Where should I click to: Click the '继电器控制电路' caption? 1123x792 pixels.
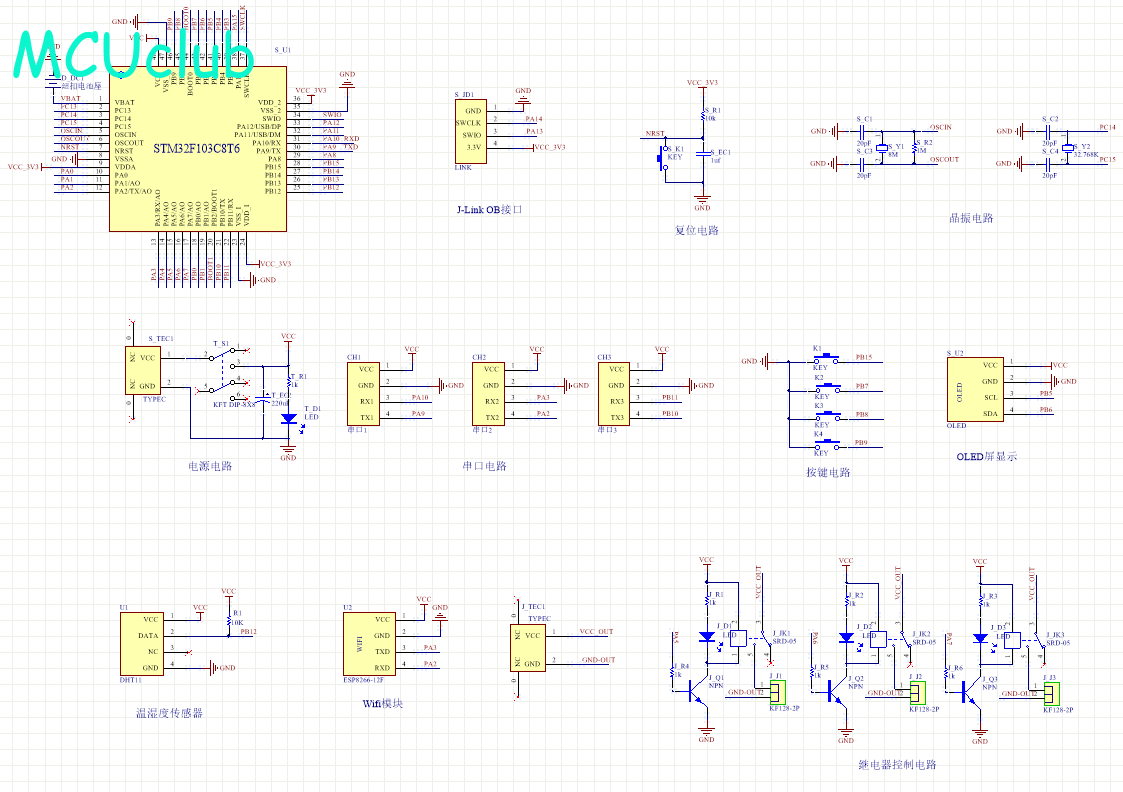tap(897, 765)
